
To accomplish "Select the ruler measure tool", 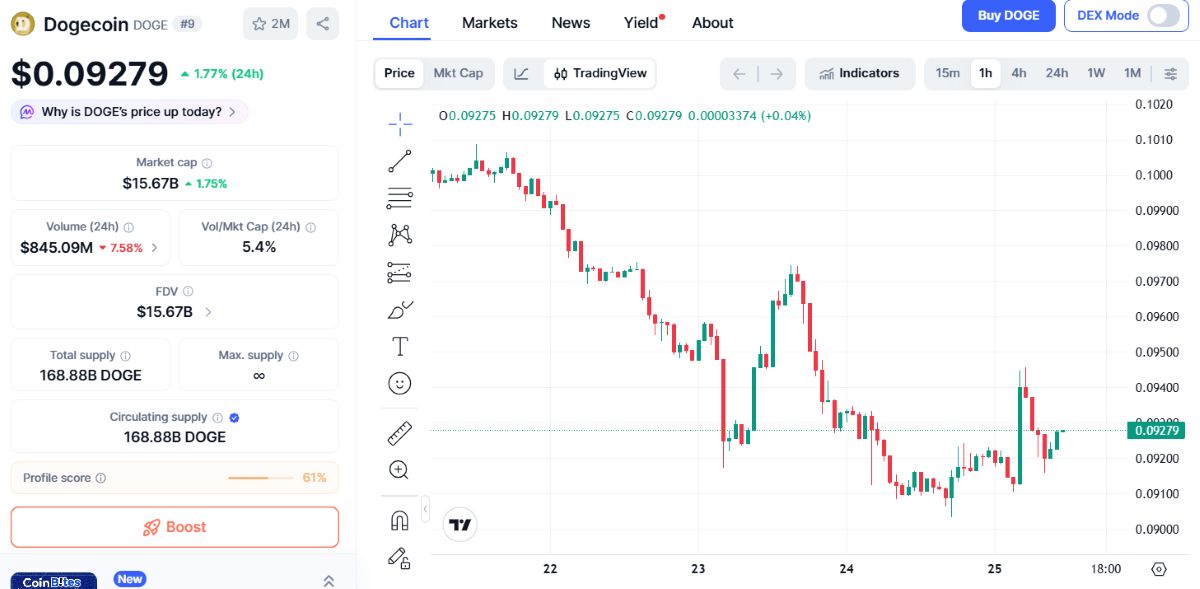I will click(400, 433).
